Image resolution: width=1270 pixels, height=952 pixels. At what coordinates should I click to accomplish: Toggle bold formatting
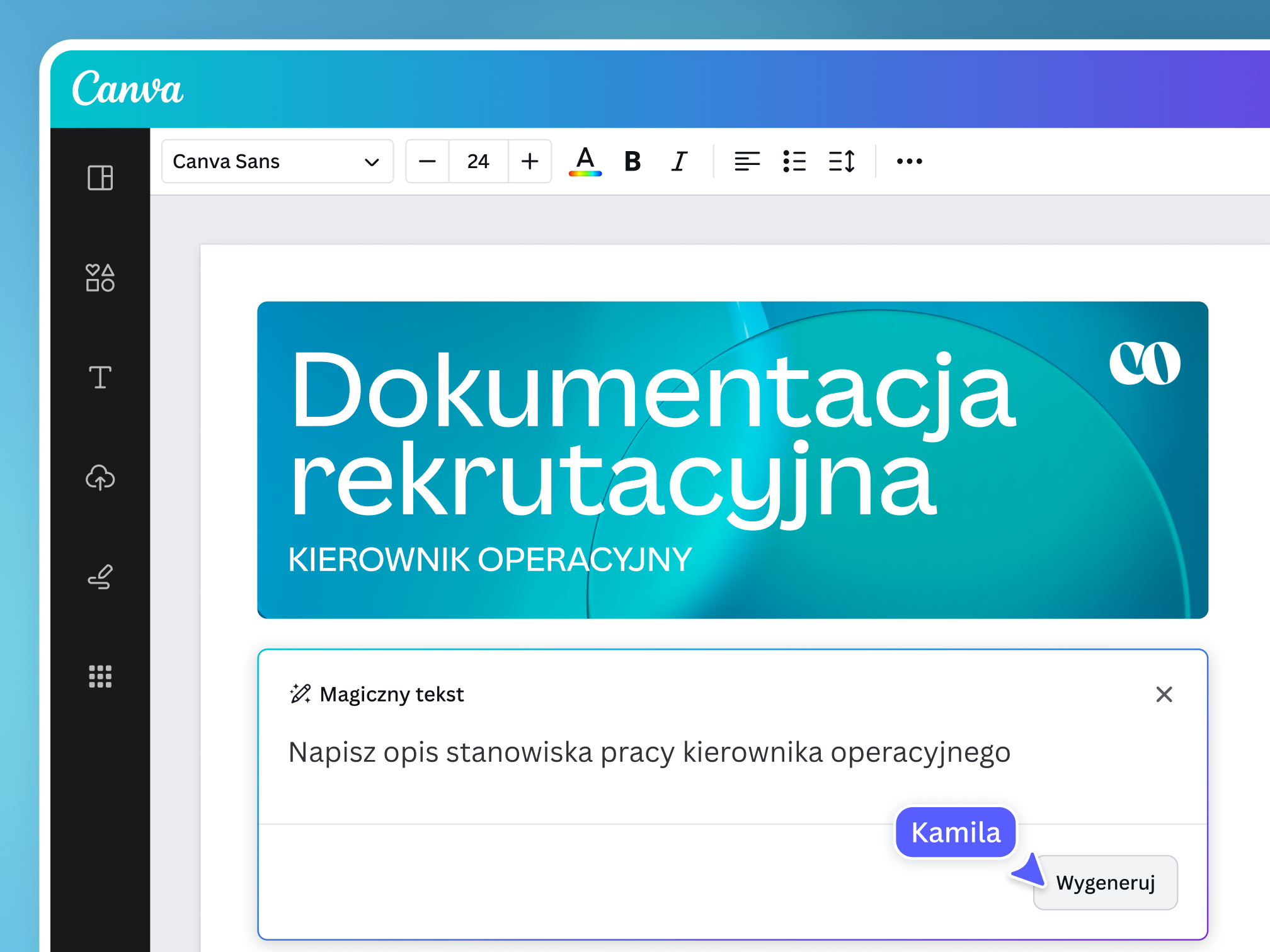pyautogui.click(x=632, y=161)
